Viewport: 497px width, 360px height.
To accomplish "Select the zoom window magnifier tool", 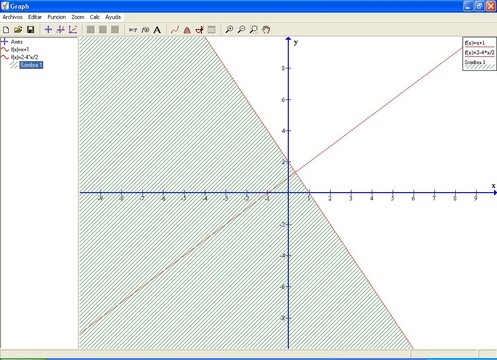I will tap(254, 30).
